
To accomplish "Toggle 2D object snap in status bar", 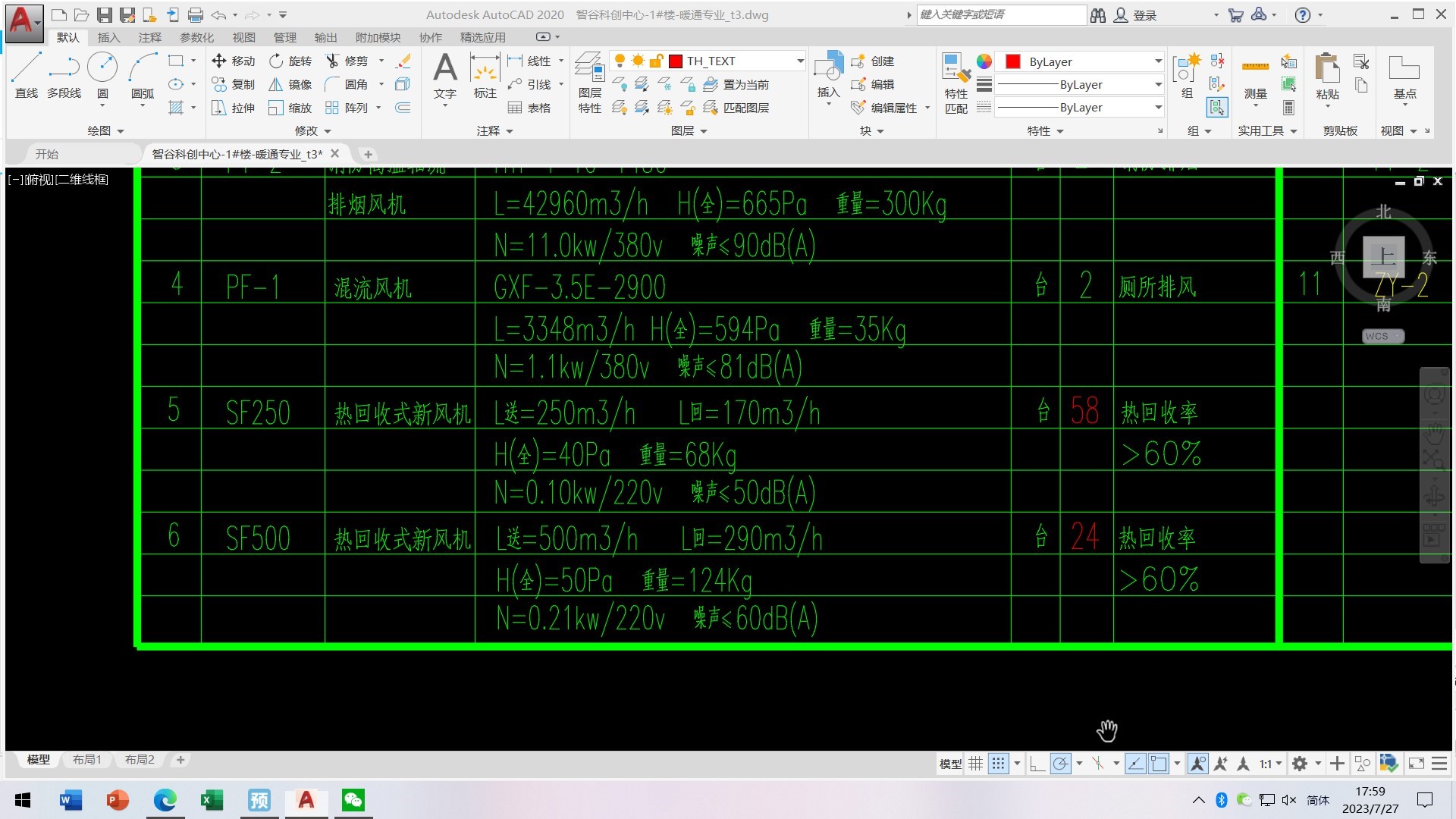I will (1159, 764).
